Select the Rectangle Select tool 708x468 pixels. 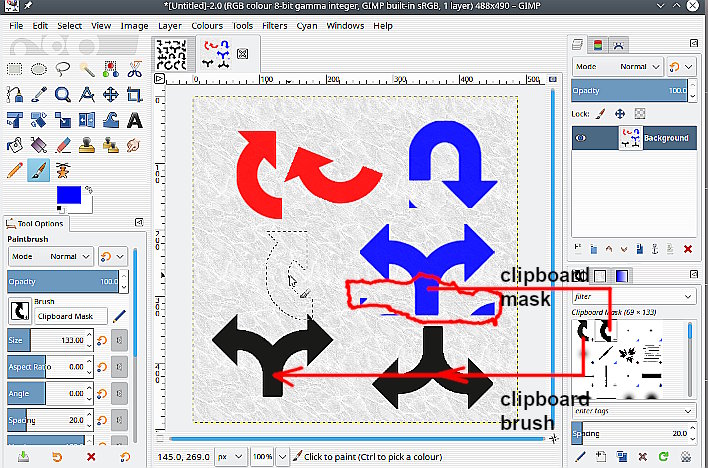point(15,69)
